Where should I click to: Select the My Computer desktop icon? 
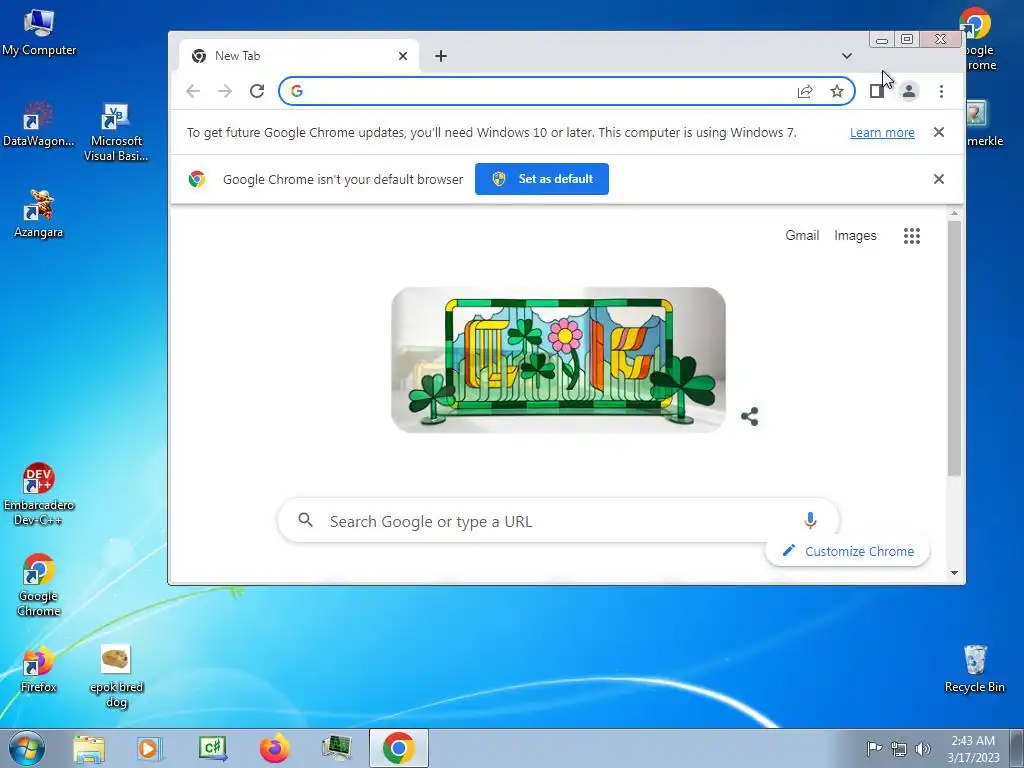pyautogui.click(x=39, y=33)
